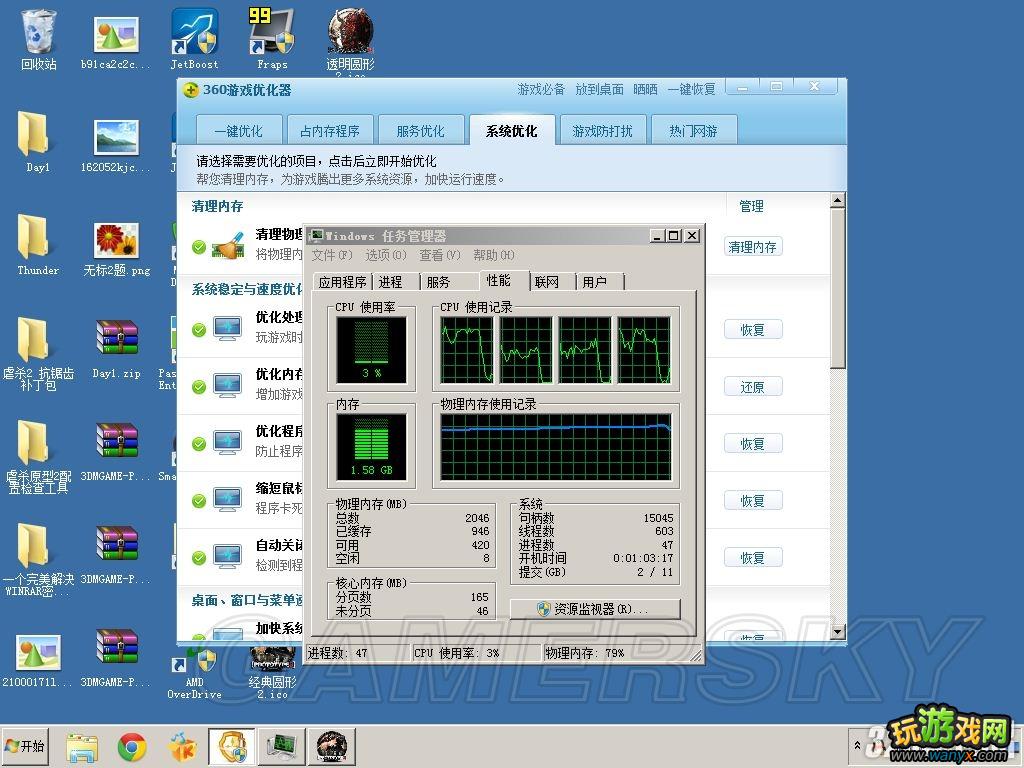
Task: Click the 还原 button
Action: point(752,387)
